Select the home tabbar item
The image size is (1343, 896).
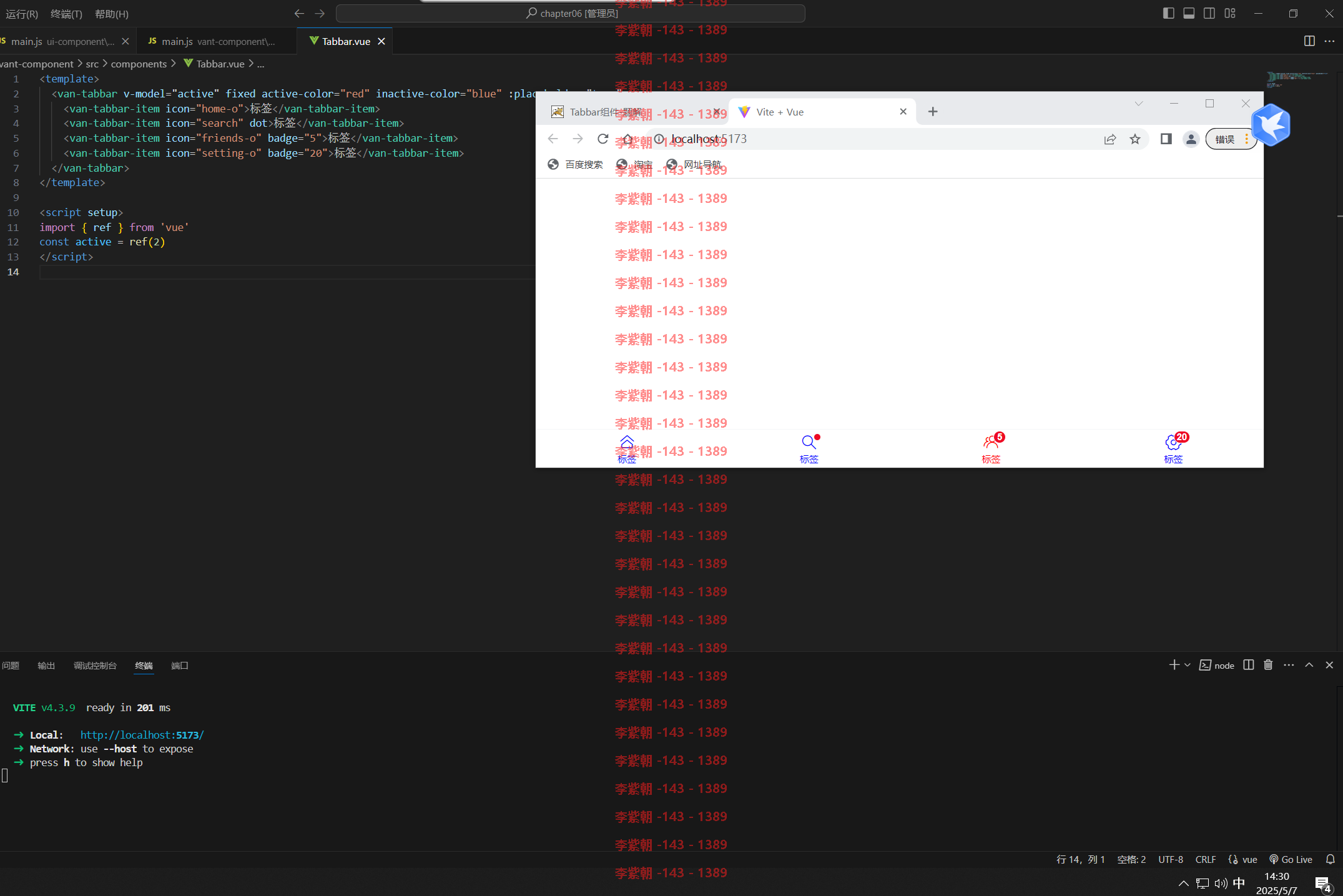click(x=627, y=449)
